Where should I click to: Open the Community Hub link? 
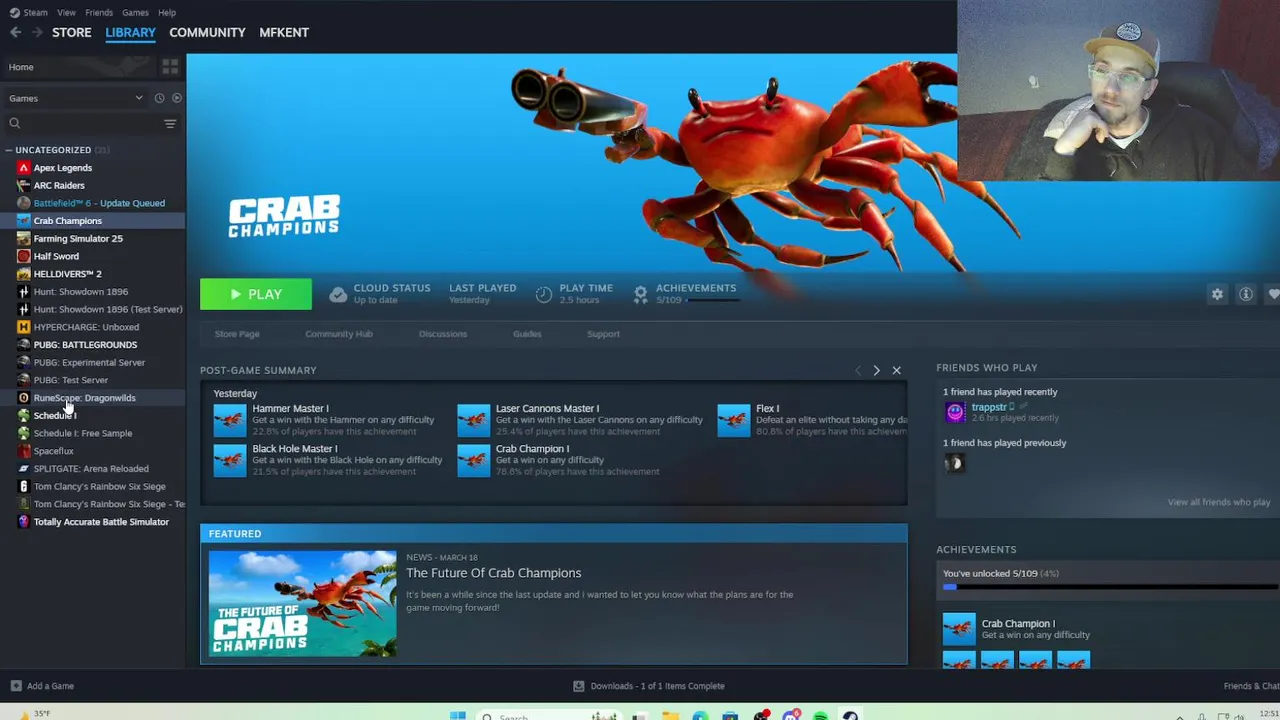[338, 334]
